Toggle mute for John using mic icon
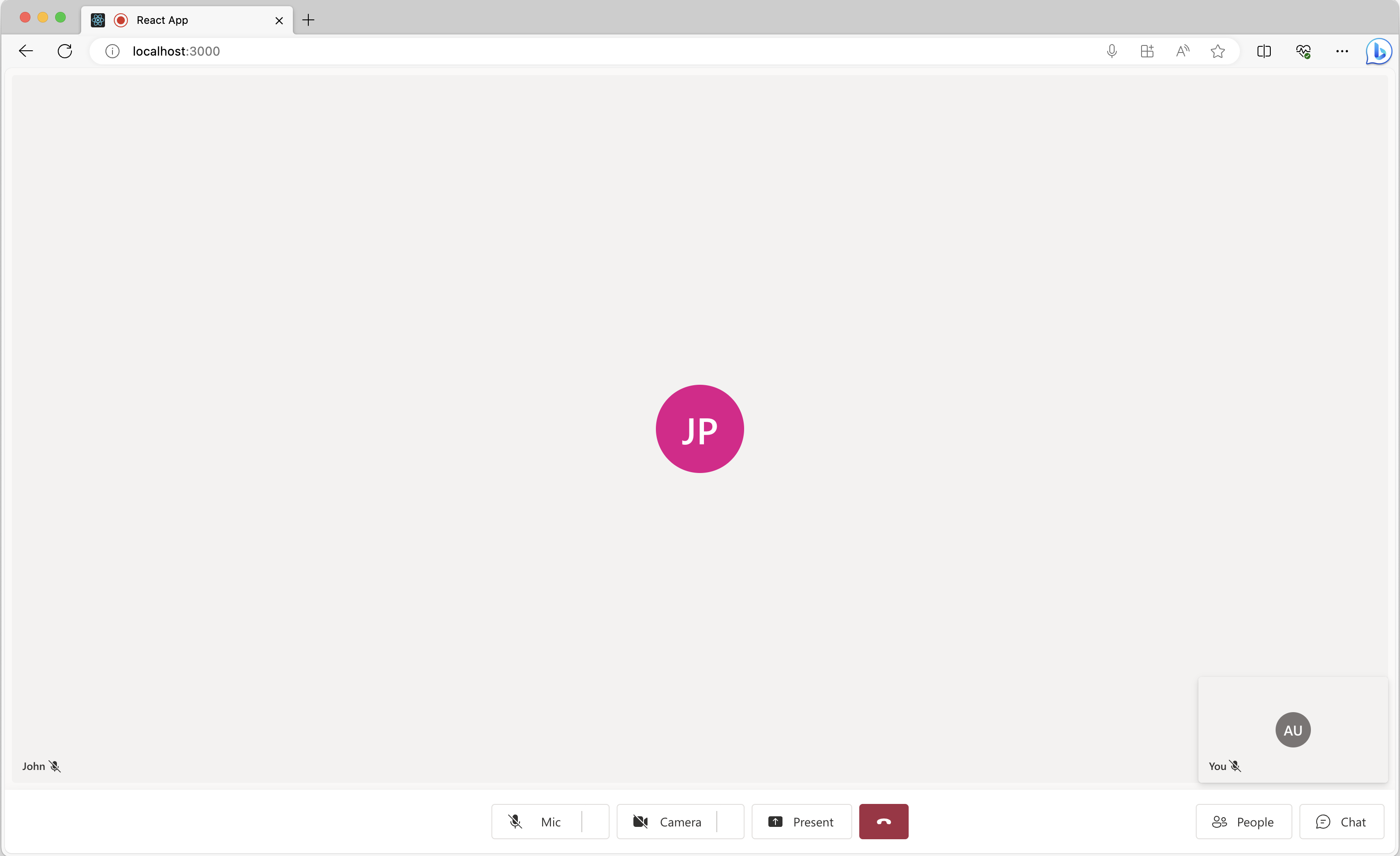 (x=54, y=766)
